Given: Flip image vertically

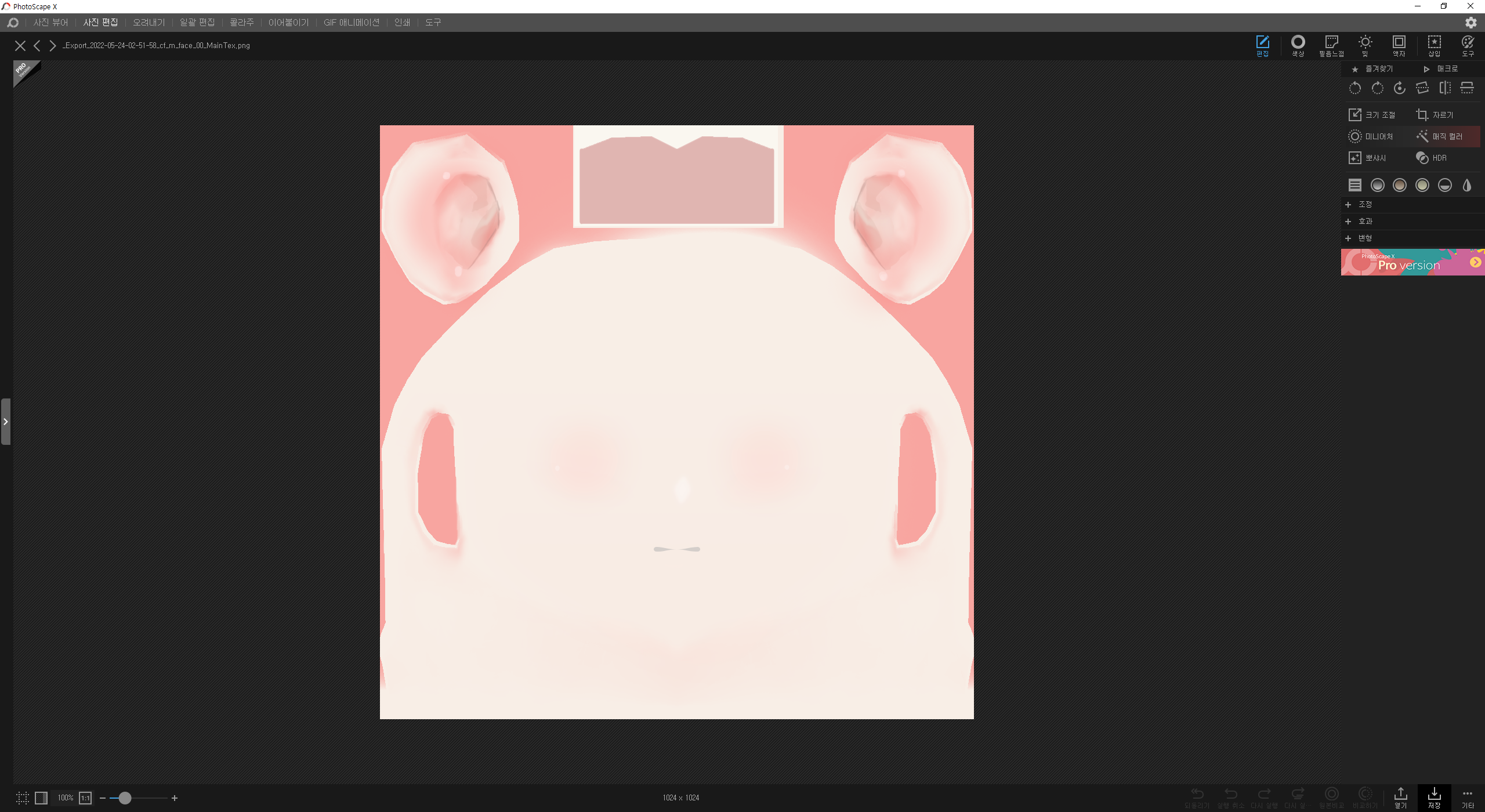Looking at the screenshot, I should click(1467, 88).
